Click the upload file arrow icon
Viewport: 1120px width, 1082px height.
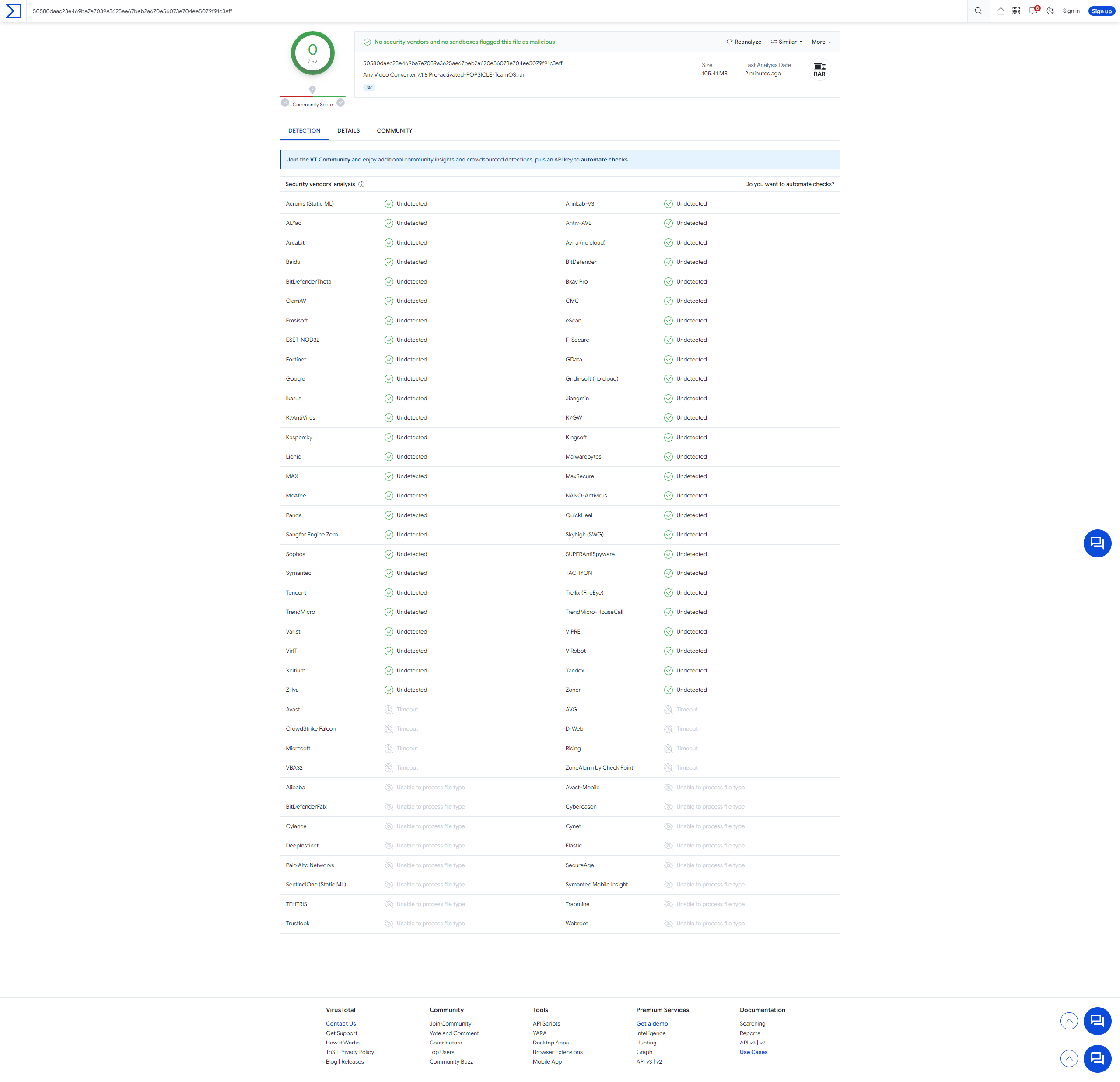click(1001, 11)
